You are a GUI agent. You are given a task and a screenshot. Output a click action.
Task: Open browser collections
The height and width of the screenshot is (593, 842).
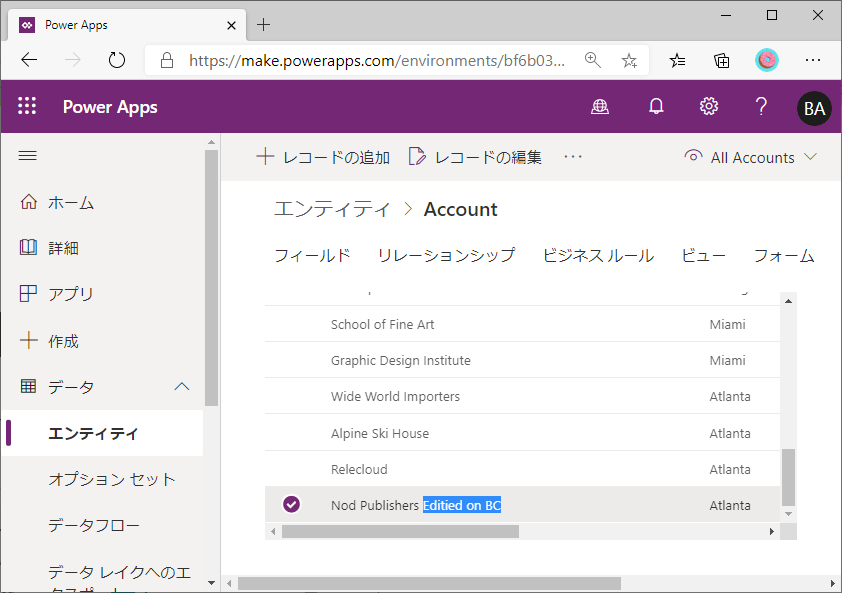721,60
